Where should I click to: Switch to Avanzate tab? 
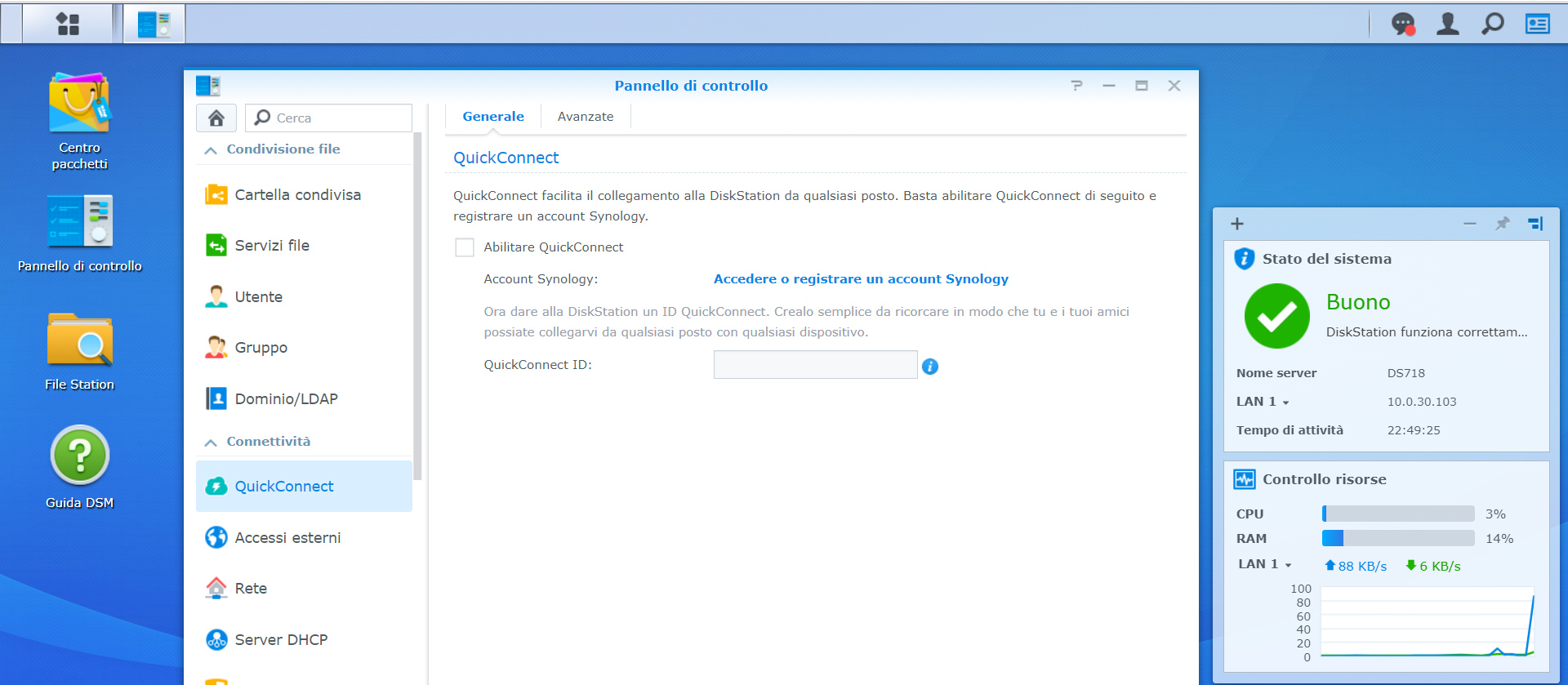pyautogui.click(x=586, y=117)
